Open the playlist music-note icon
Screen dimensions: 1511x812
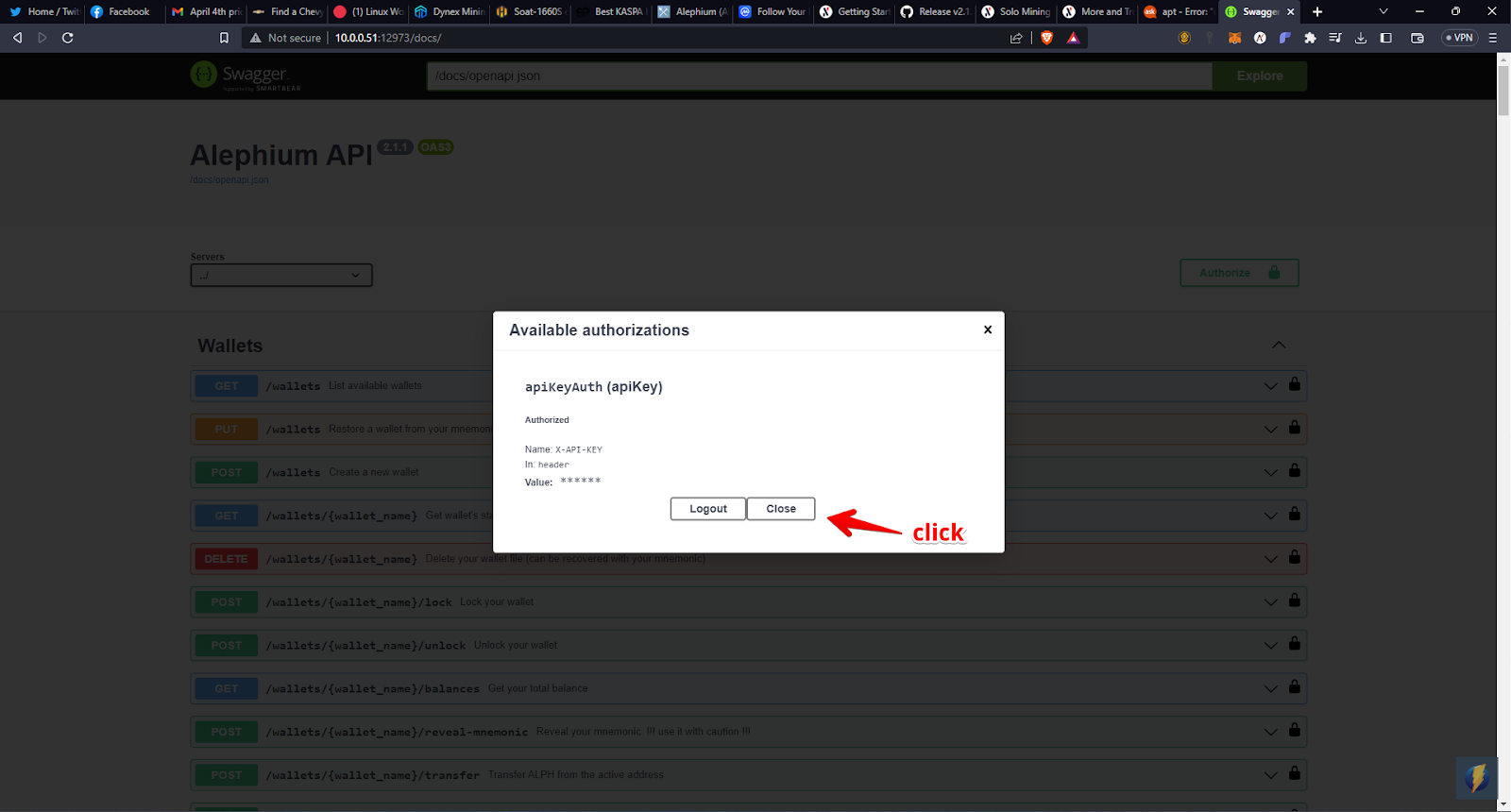tap(1335, 38)
